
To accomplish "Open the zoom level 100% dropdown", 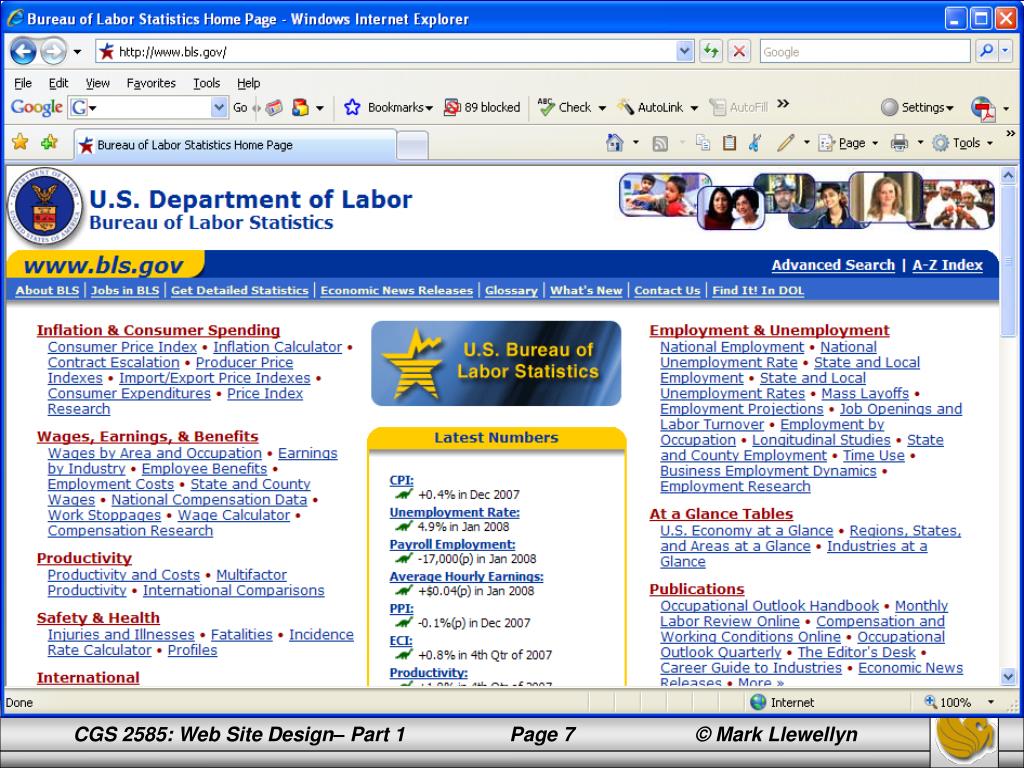I will [991, 702].
